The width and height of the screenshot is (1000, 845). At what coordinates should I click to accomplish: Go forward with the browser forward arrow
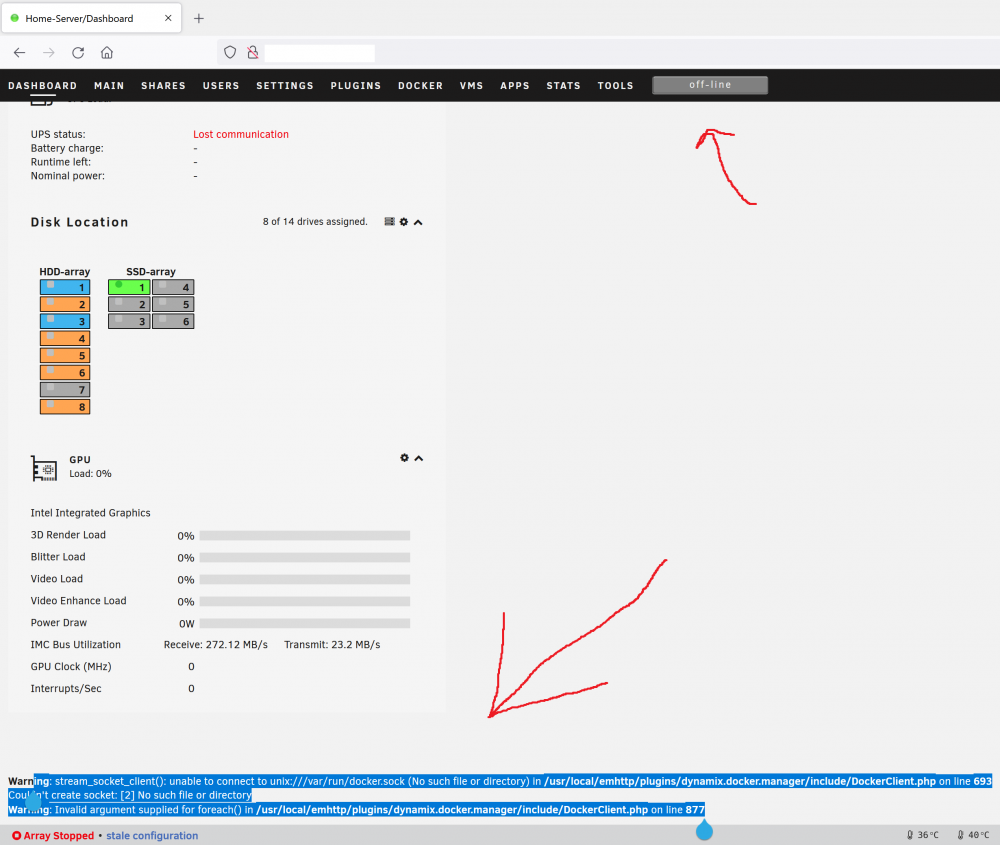coord(49,53)
